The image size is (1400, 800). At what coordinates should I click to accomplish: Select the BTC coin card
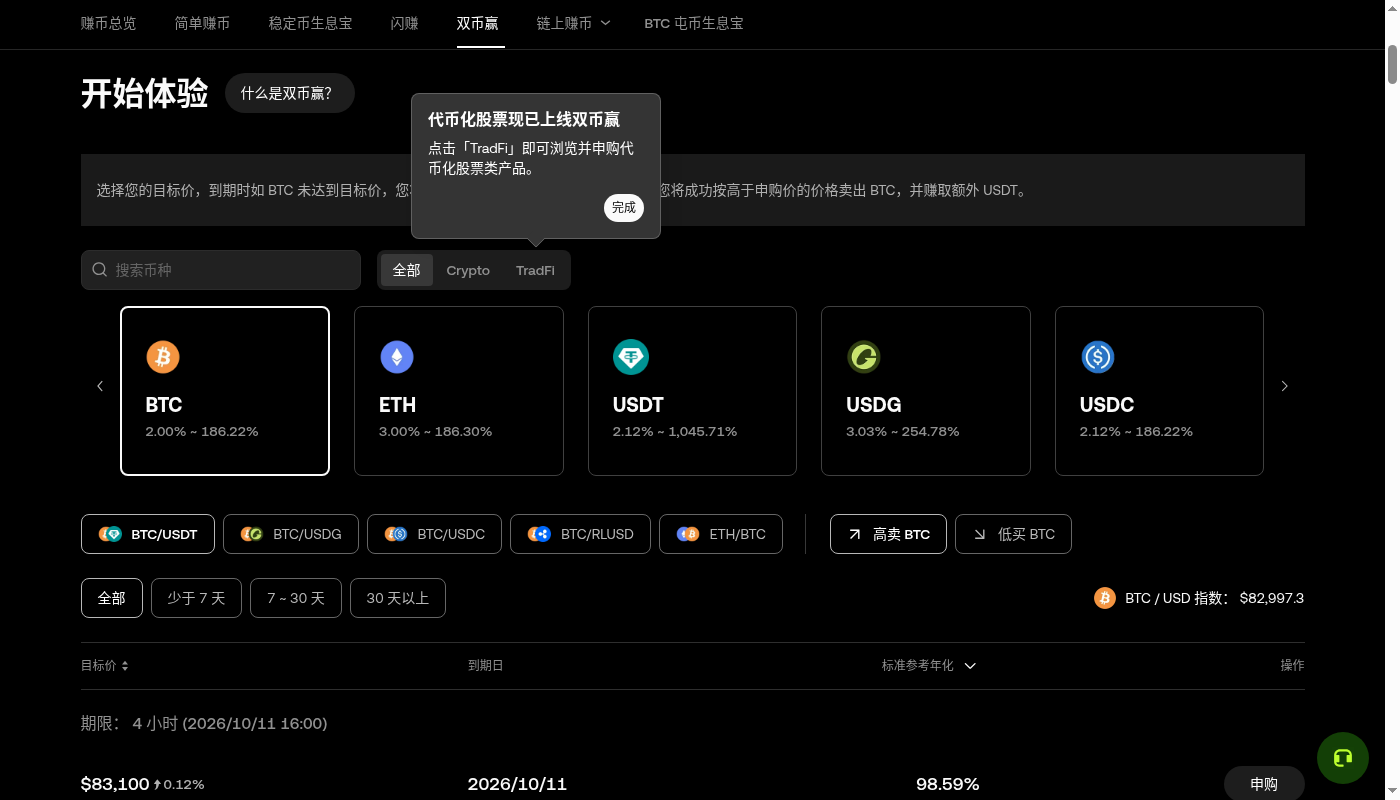[x=225, y=391]
